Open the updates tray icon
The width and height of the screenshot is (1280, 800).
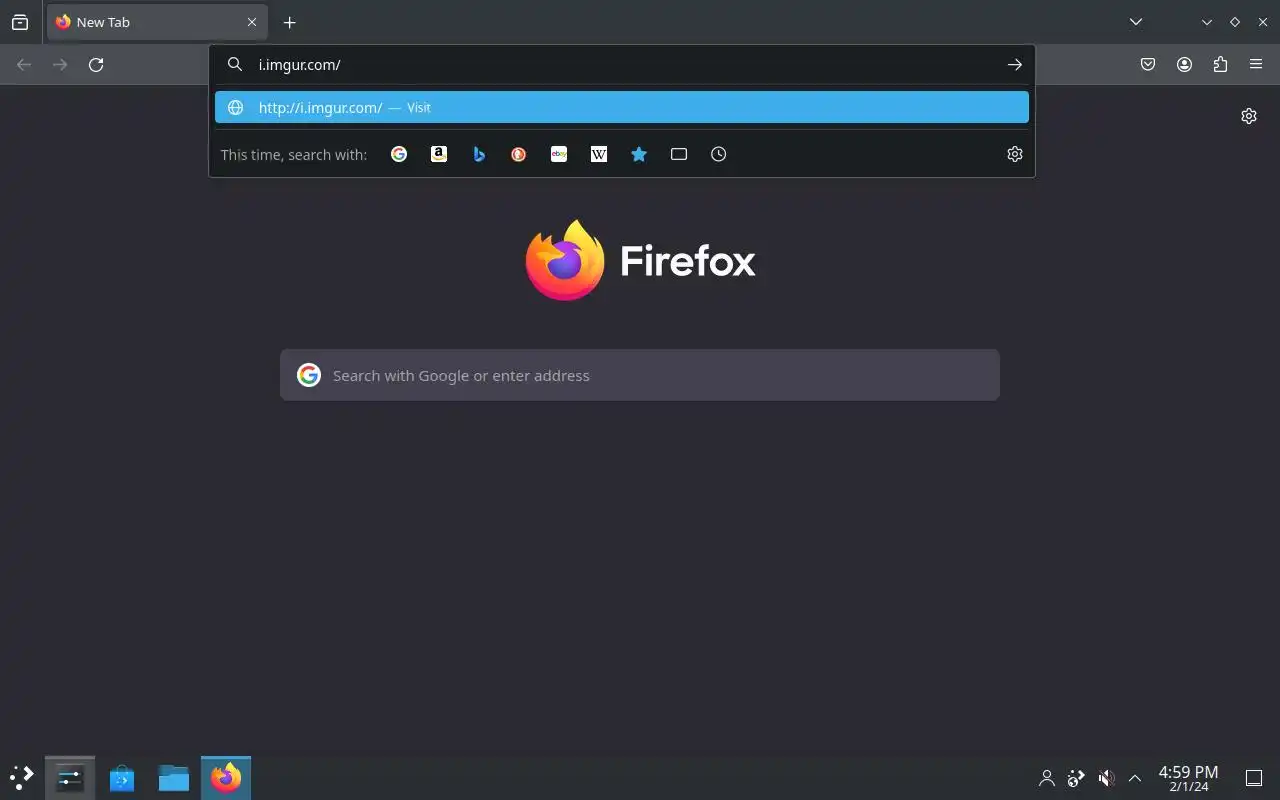click(x=1076, y=778)
